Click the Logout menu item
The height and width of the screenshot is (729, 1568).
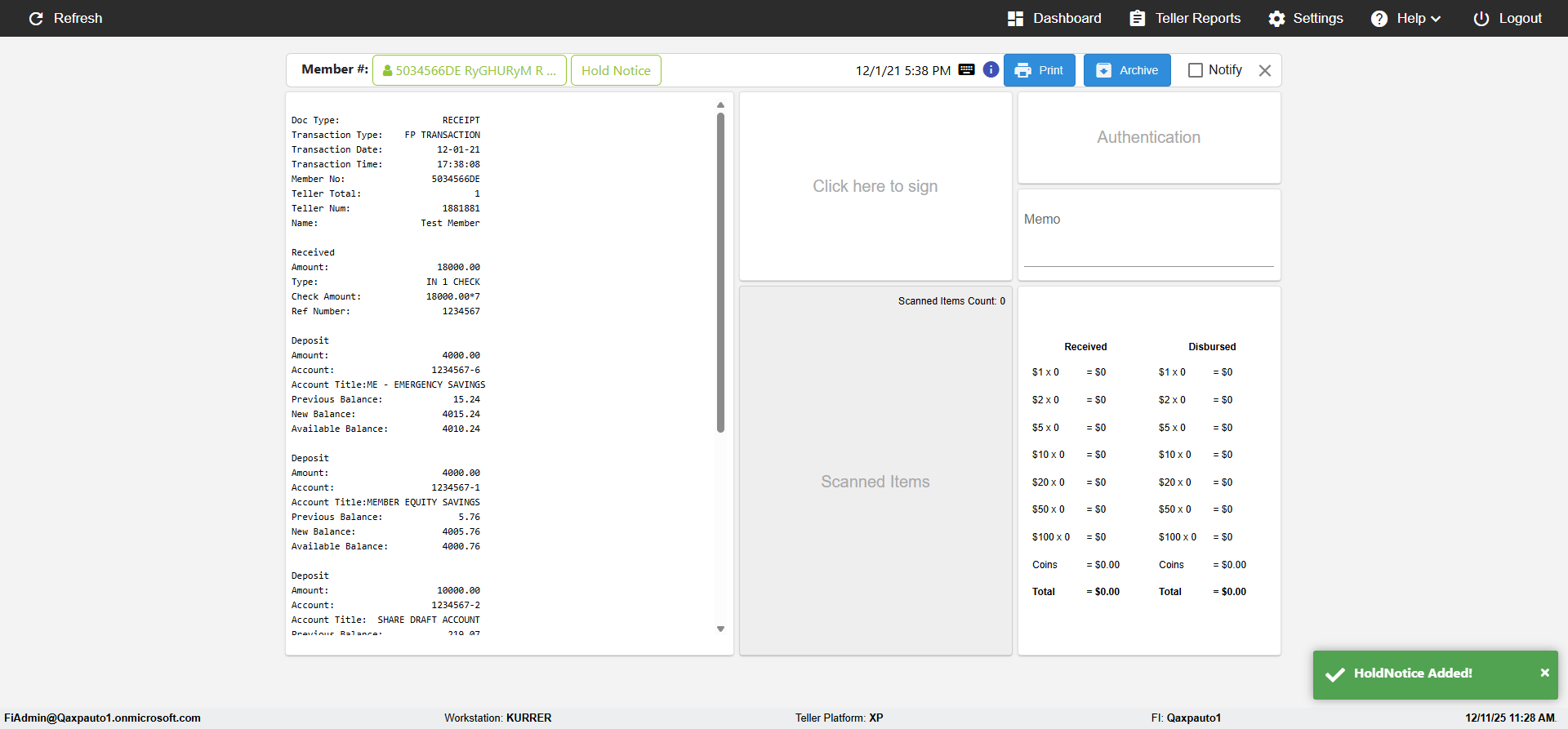click(1508, 18)
